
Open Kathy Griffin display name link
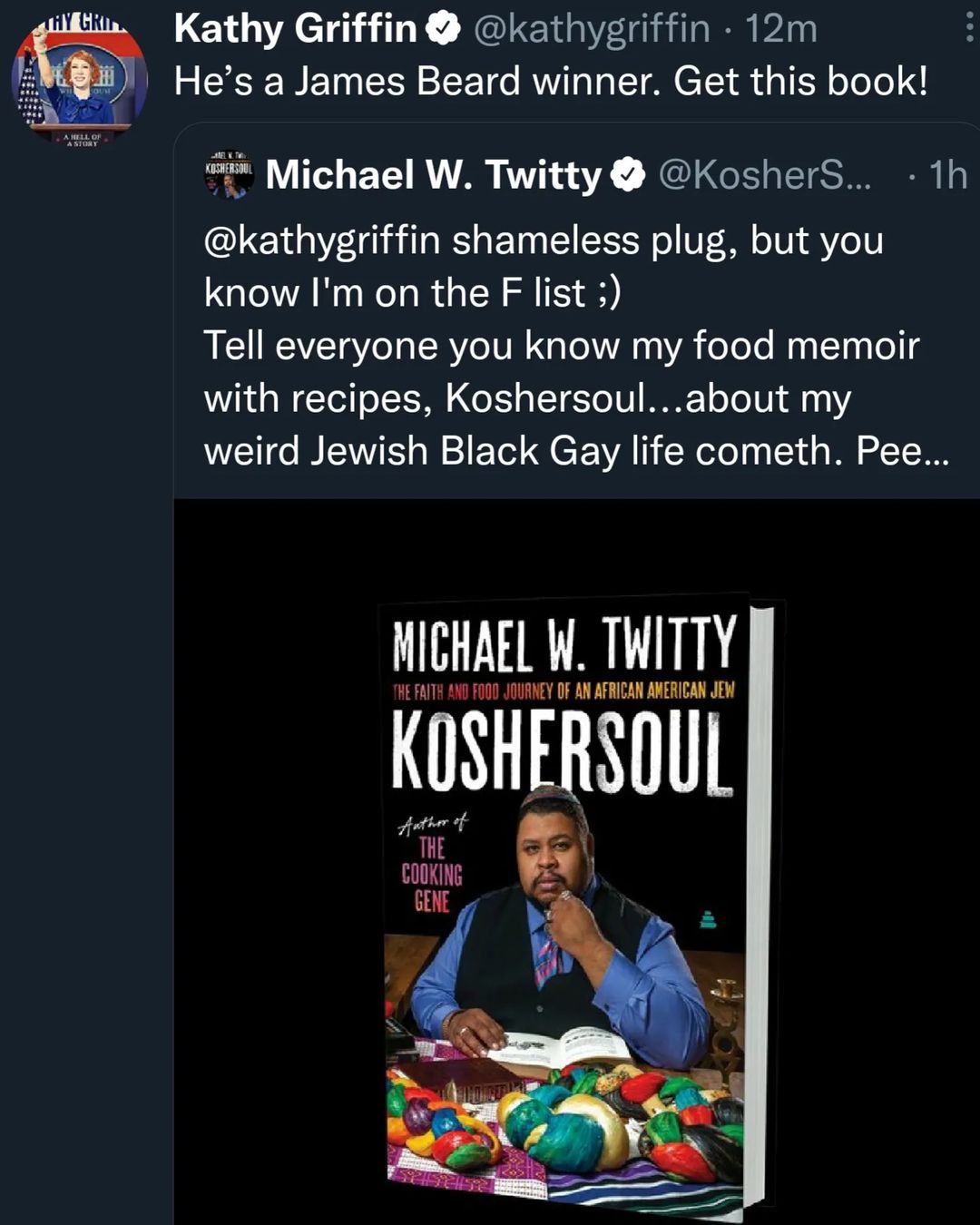click(295, 29)
